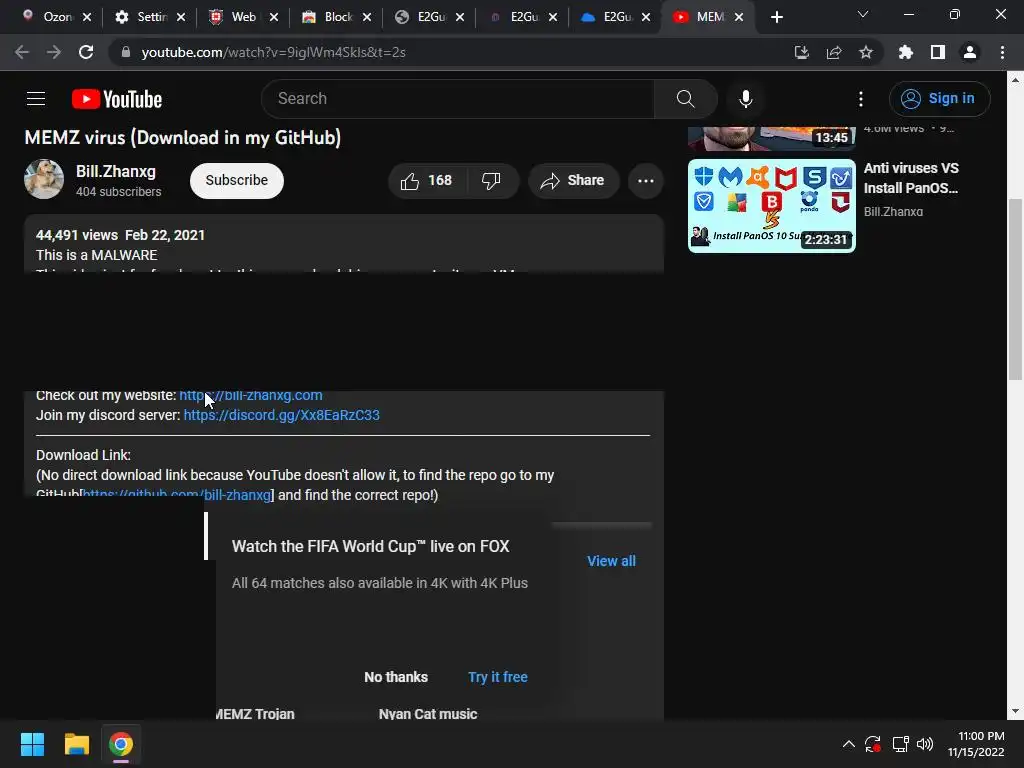Open the YouTube hamburger guide menu

36,99
